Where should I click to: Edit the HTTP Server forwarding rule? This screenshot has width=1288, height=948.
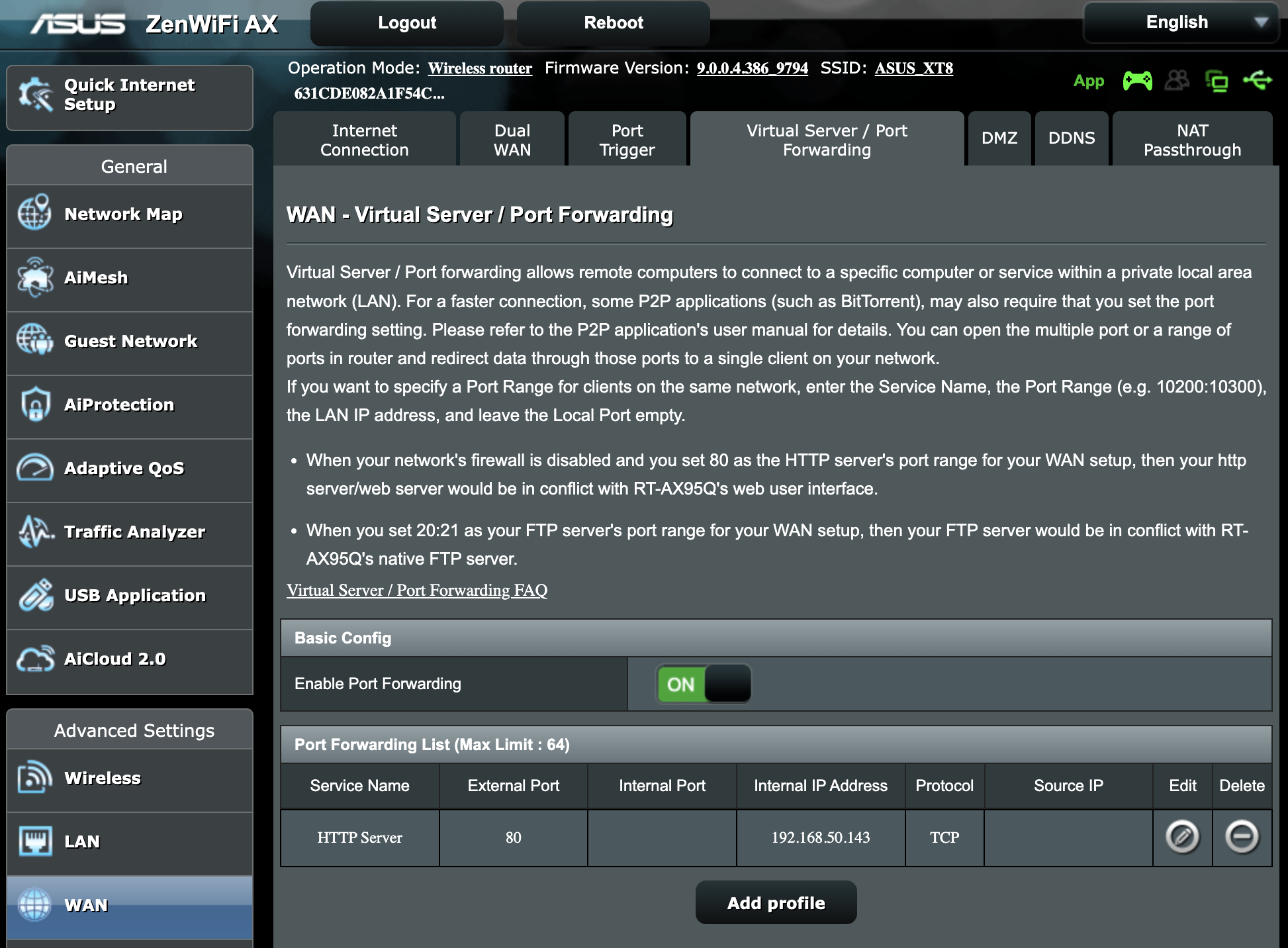pyautogui.click(x=1182, y=838)
